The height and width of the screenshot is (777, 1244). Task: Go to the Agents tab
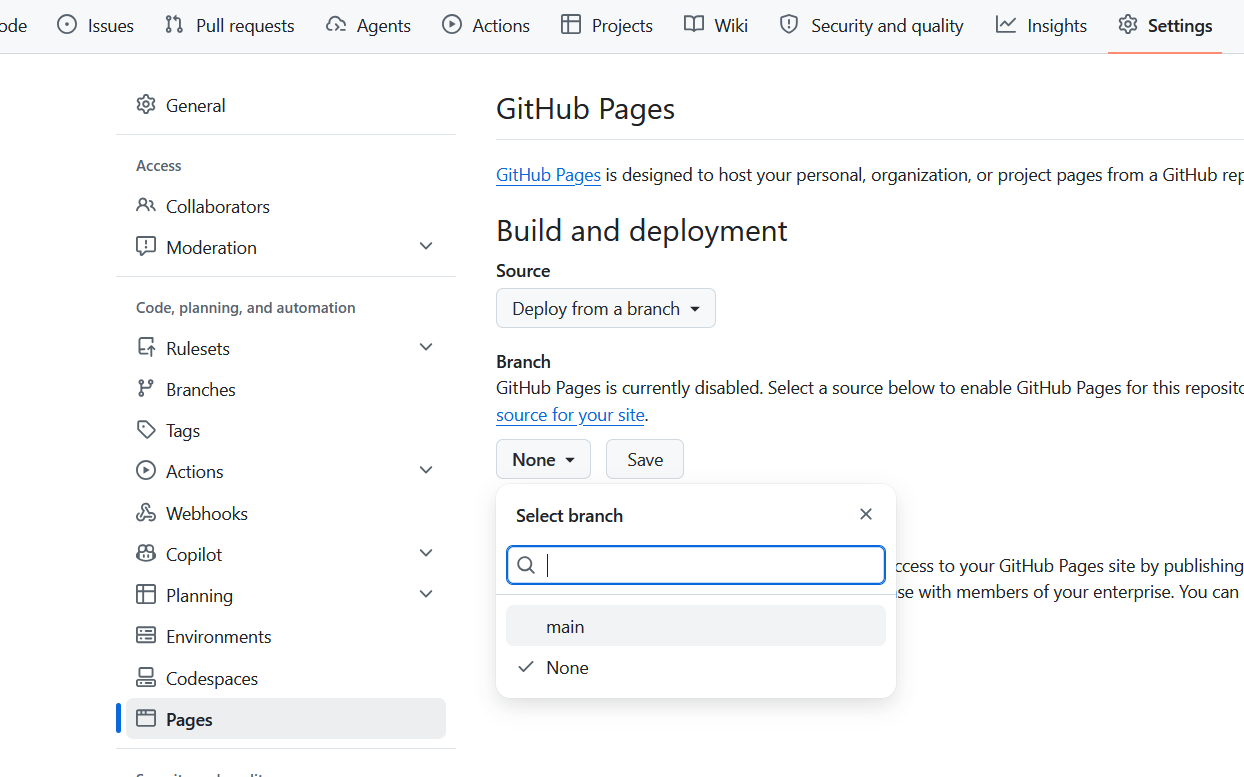pos(369,26)
